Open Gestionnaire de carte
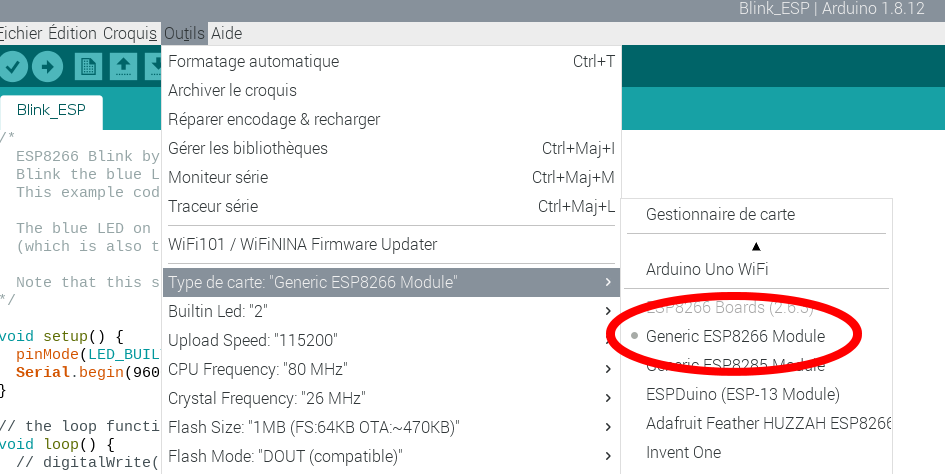 pyautogui.click(x=720, y=214)
